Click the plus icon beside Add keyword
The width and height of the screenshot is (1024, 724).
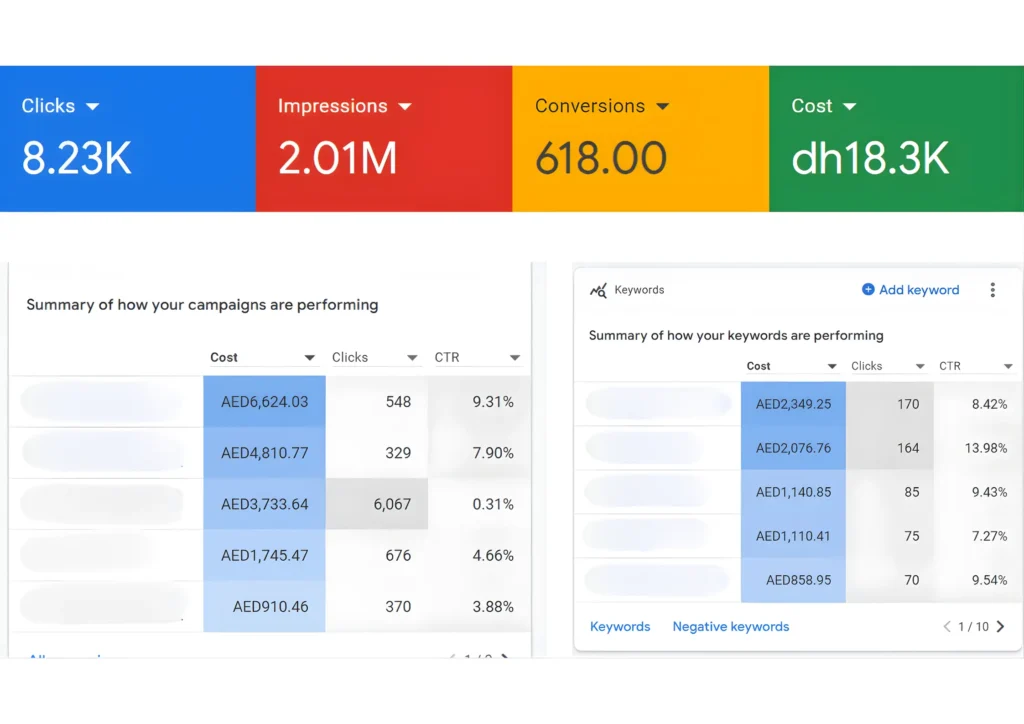[x=868, y=290]
